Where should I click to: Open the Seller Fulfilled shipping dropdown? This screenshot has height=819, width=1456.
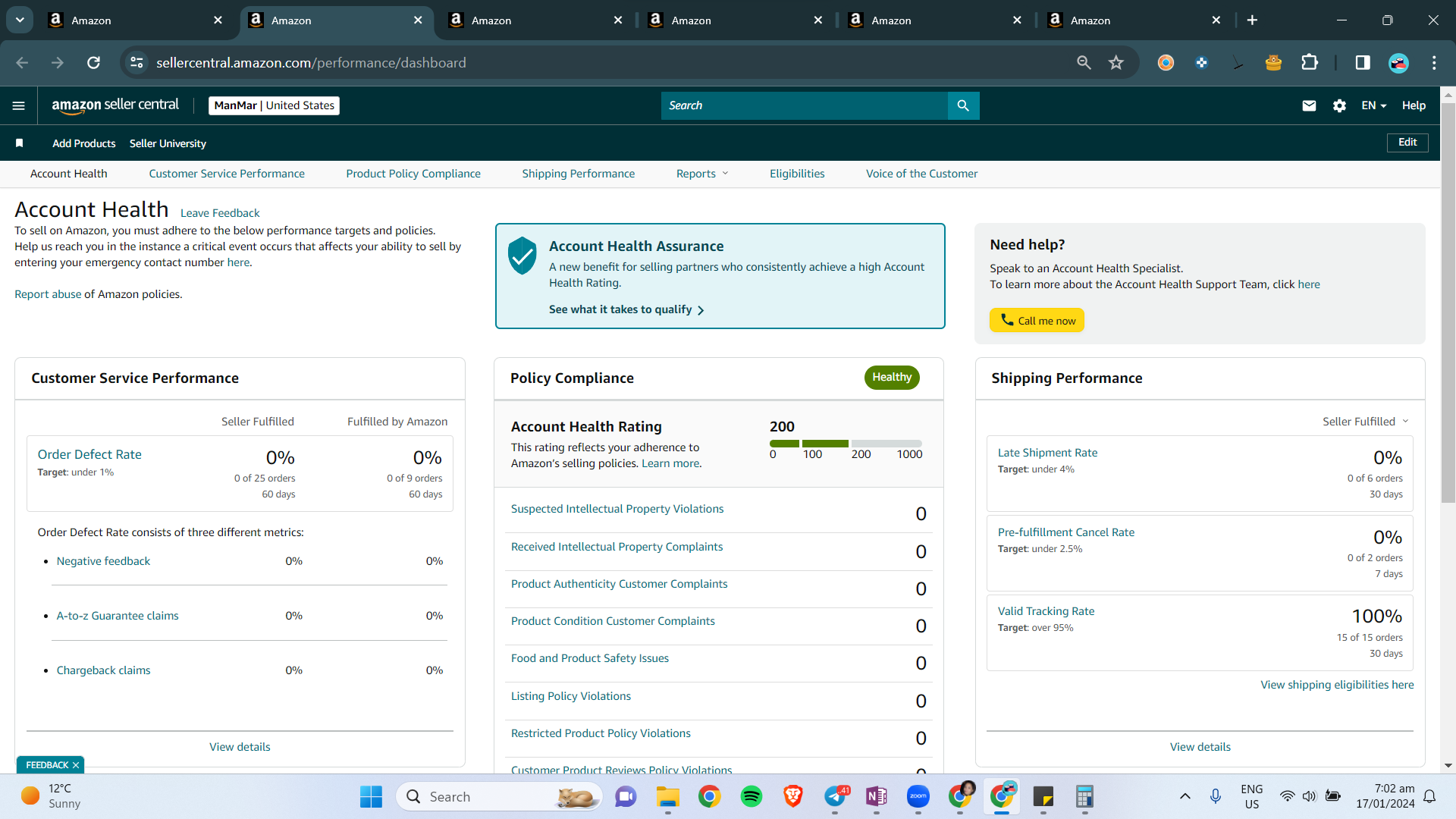(x=1365, y=422)
